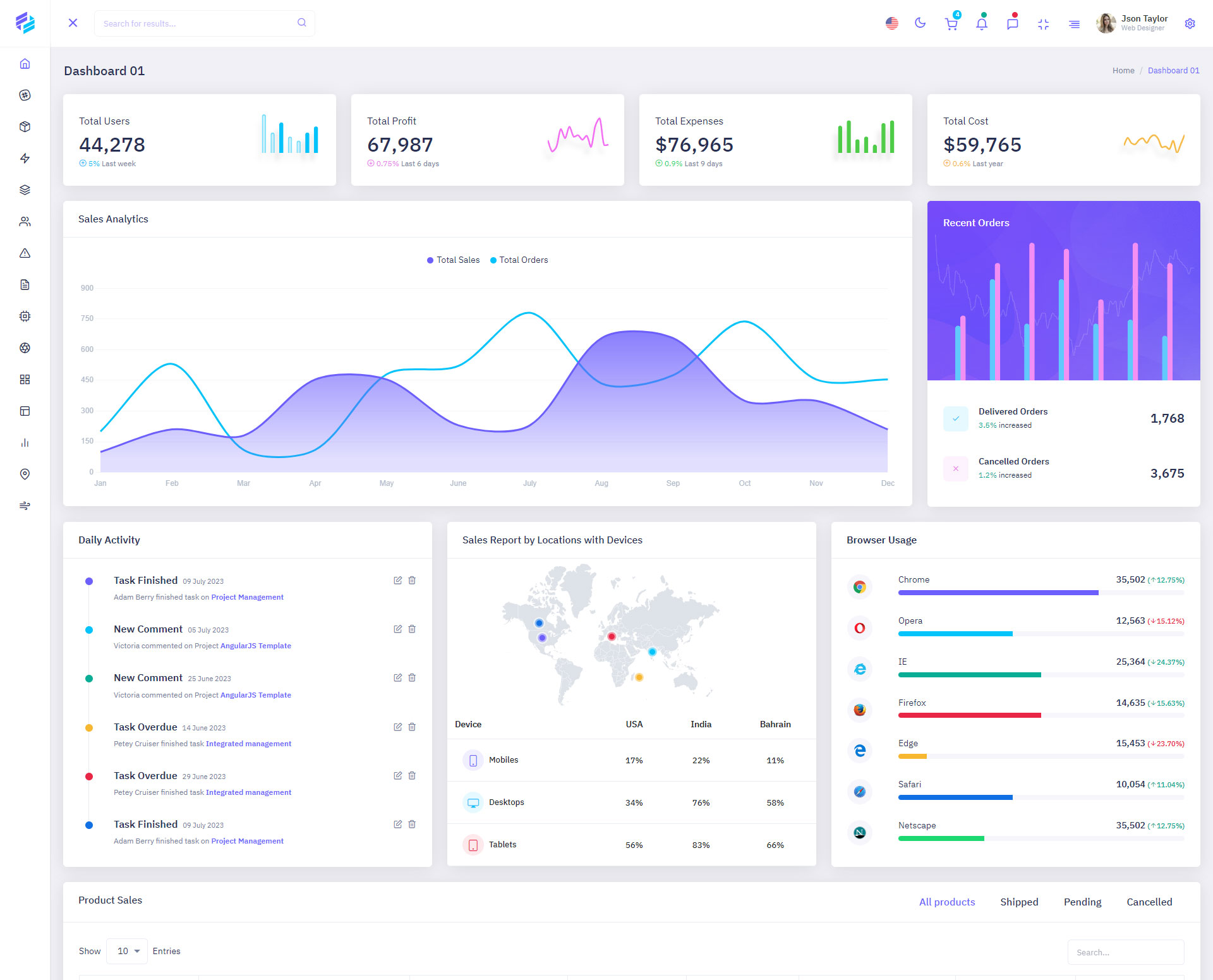
Task: Click the home icon in sidebar
Action: (25, 64)
